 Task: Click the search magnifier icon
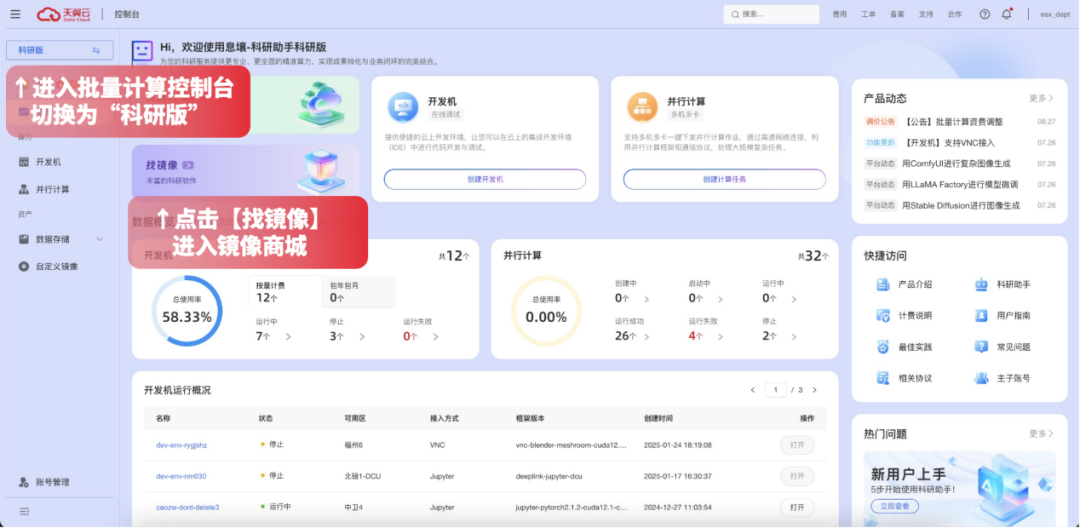pos(735,14)
